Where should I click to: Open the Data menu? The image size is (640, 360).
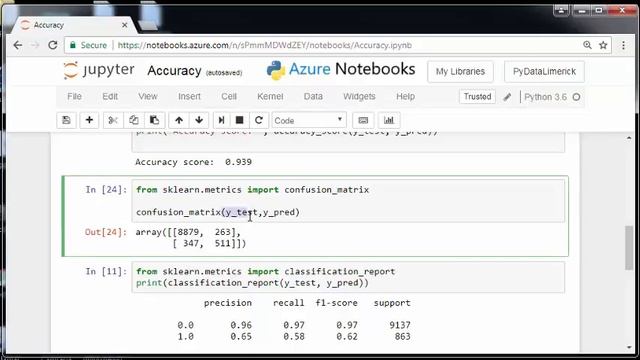click(313, 97)
